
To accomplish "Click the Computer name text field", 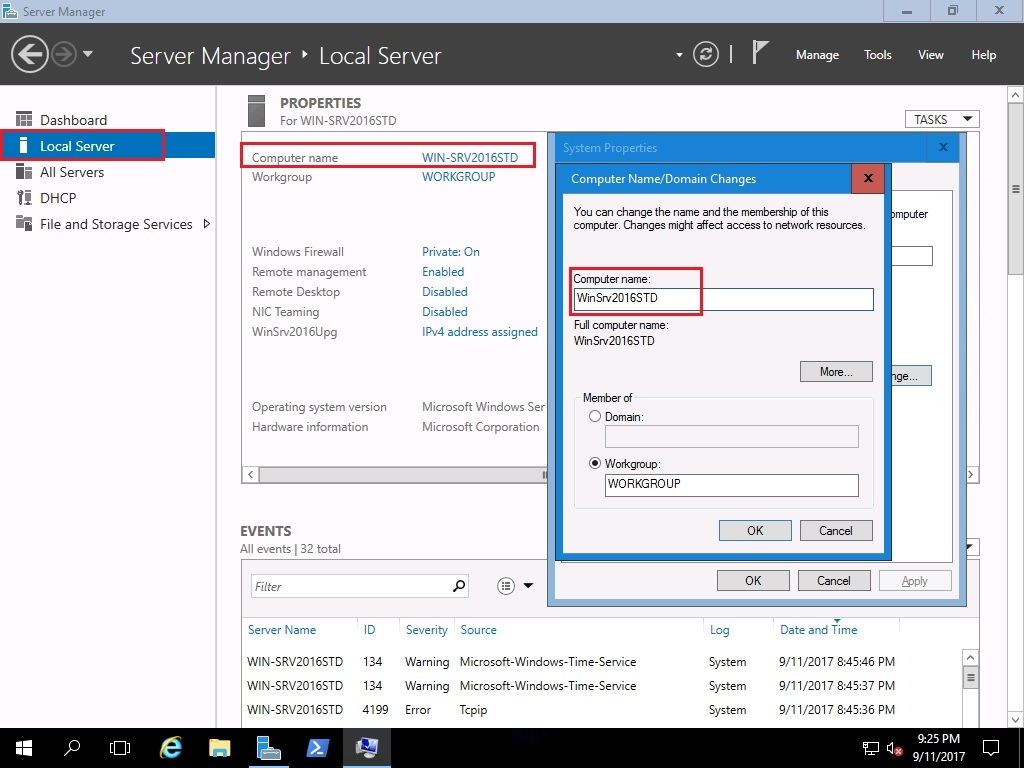I will pyautogui.click(x=723, y=299).
